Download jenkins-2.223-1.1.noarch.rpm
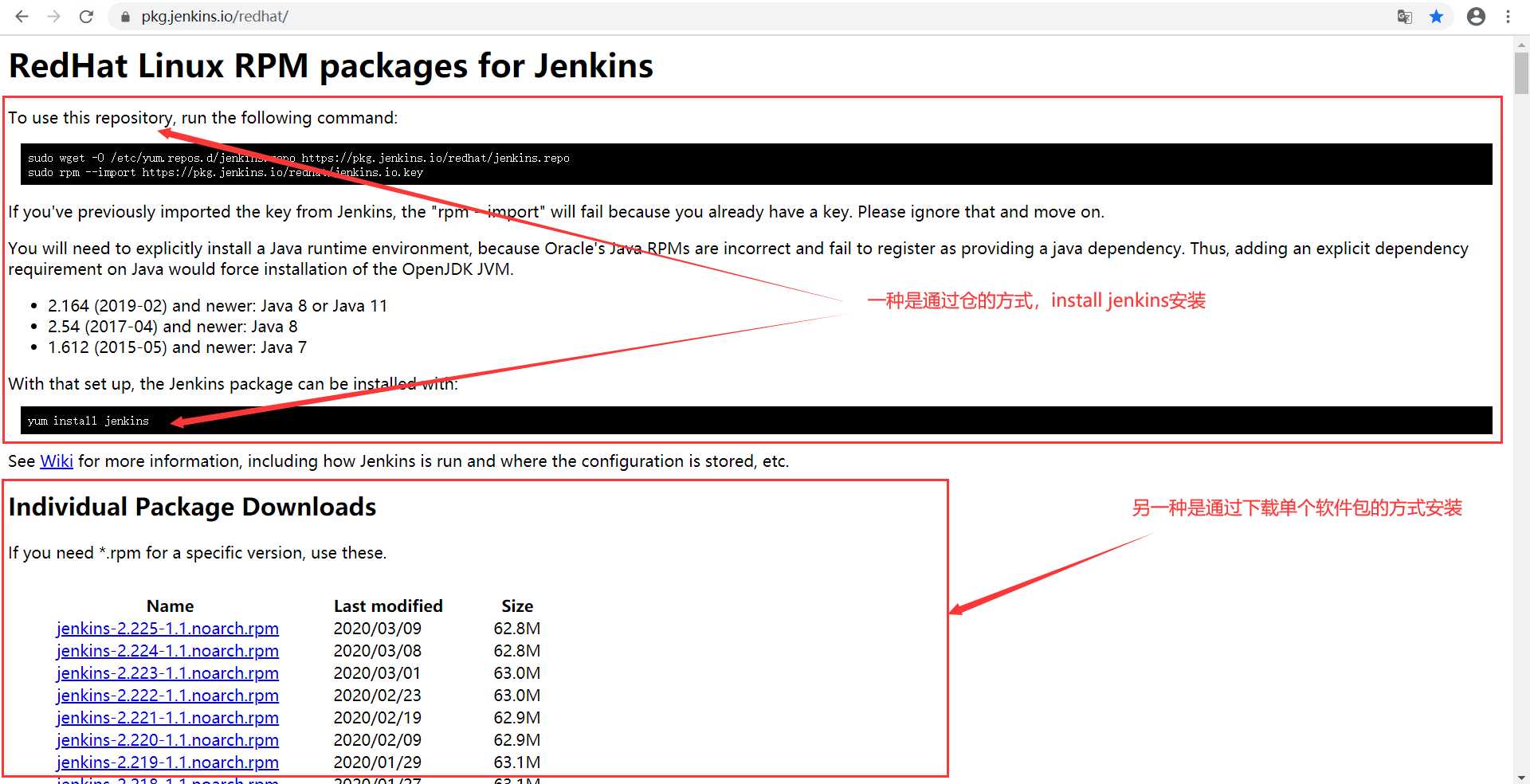This screenshot has height=784, width=1530. (167, 673)
